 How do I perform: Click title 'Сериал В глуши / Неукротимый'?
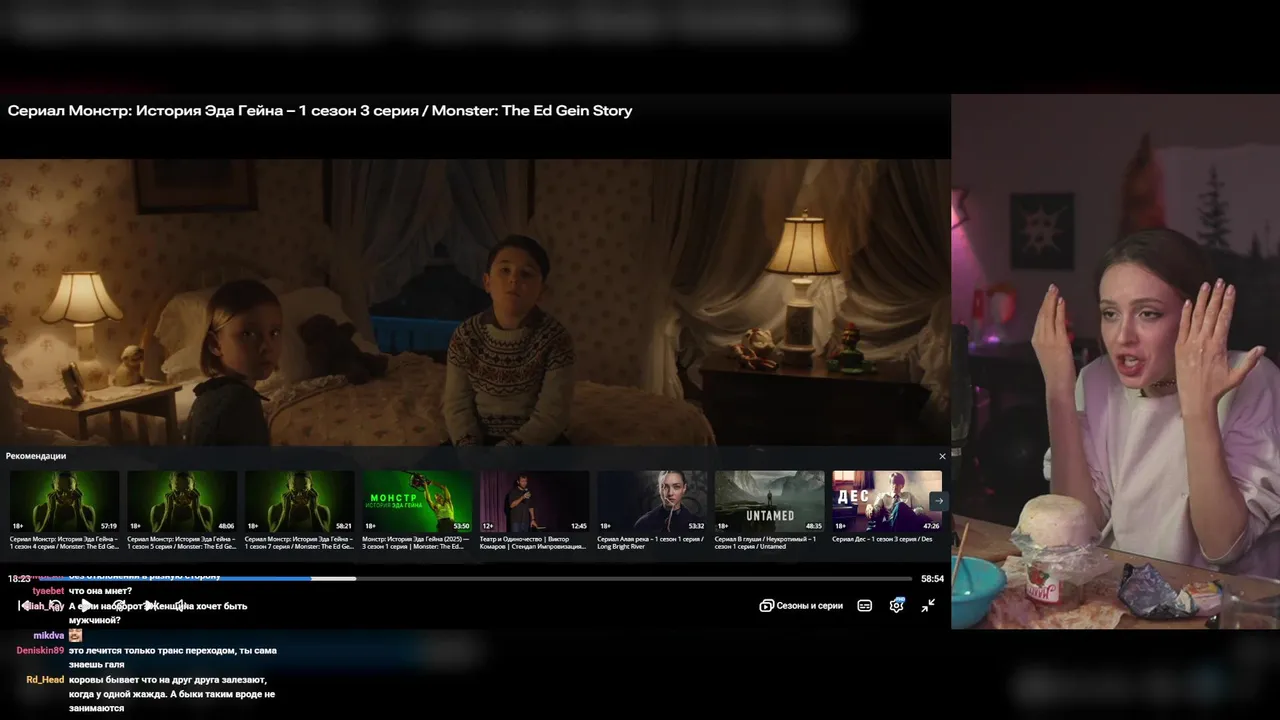765,543
